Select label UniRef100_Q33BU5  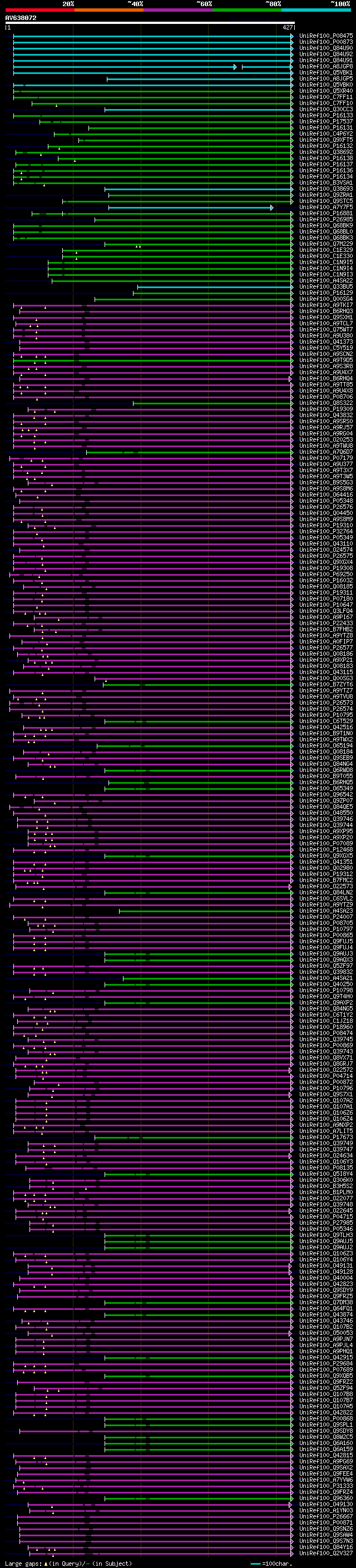(x=326, y=286)
